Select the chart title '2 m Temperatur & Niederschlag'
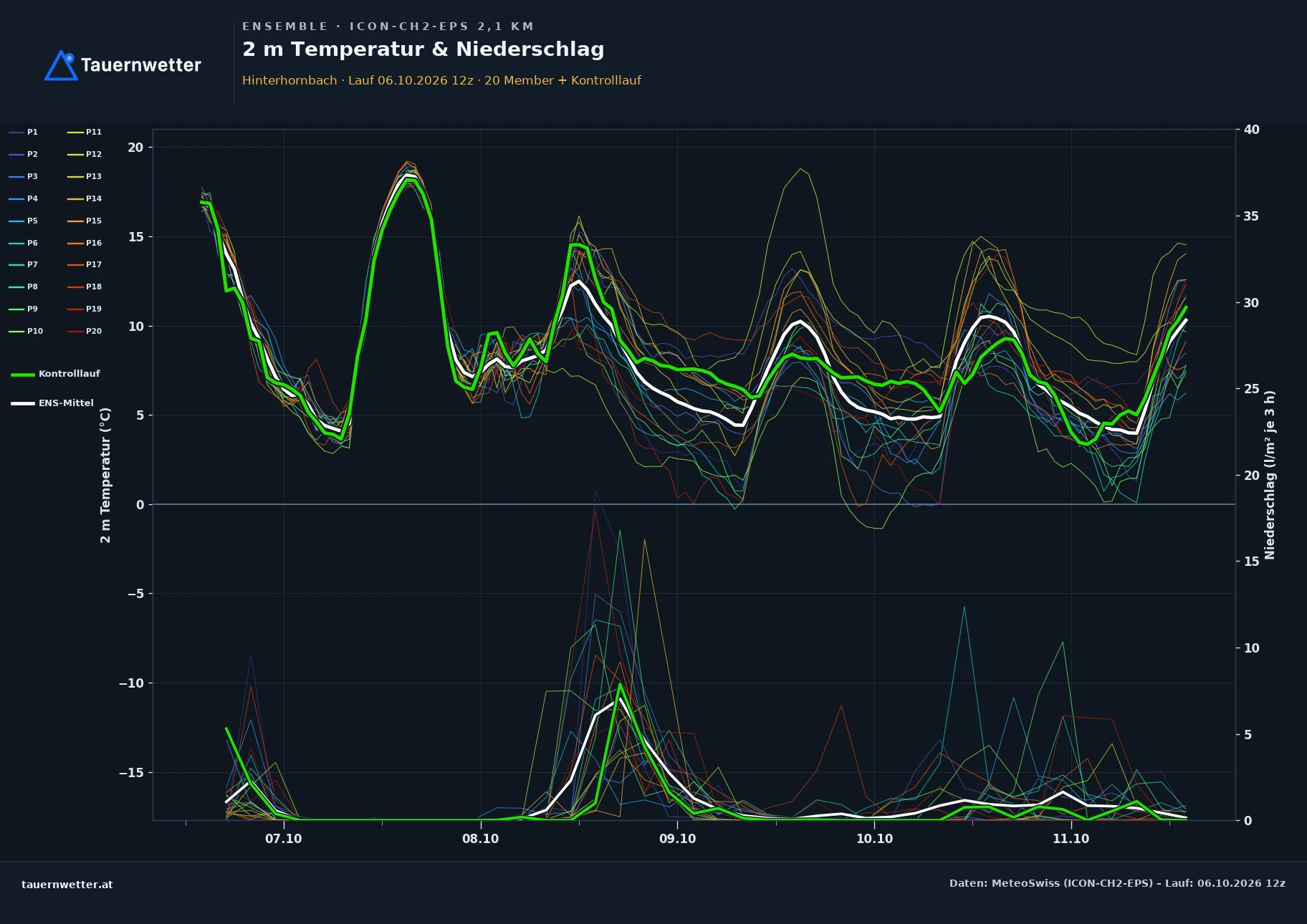Image resolution: width=1307 pixels, height=924 pixels. (423, 49)
